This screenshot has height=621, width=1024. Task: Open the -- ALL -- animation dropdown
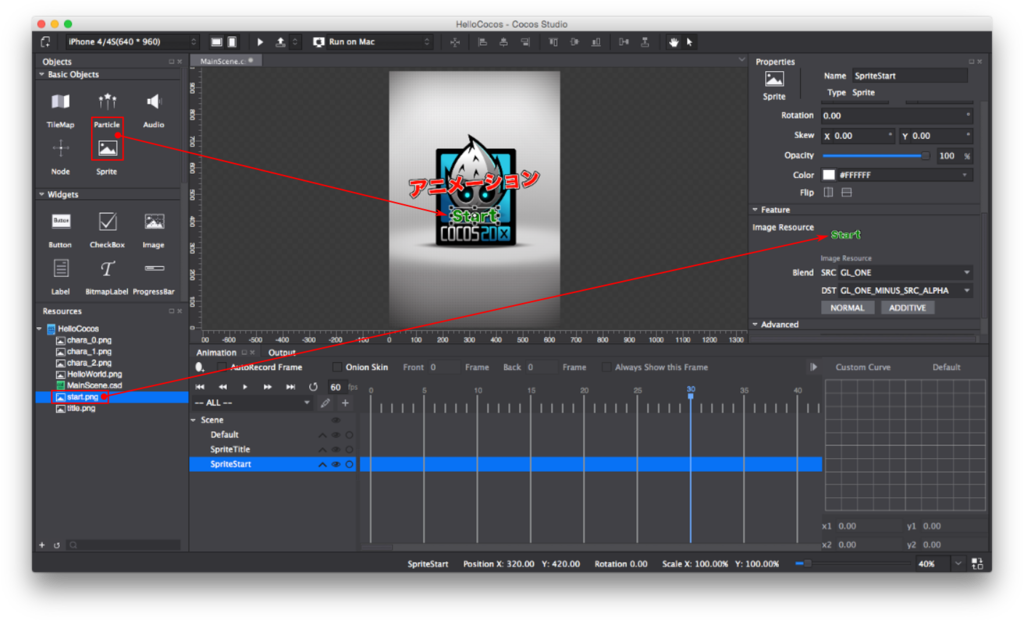(x=252, y=403)
